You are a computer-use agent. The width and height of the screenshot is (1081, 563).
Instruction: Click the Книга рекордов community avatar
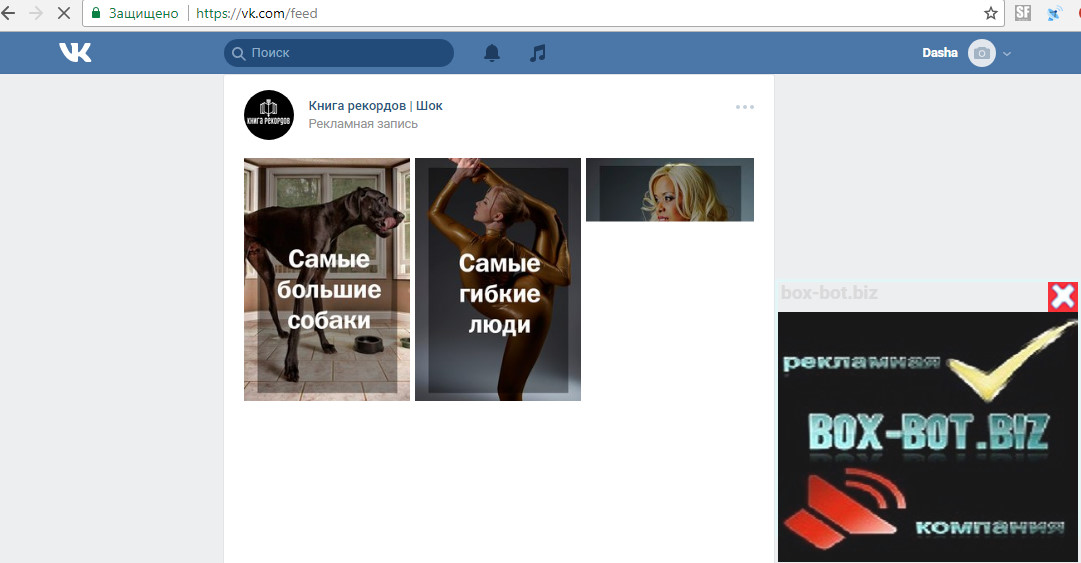click(269, 115)
